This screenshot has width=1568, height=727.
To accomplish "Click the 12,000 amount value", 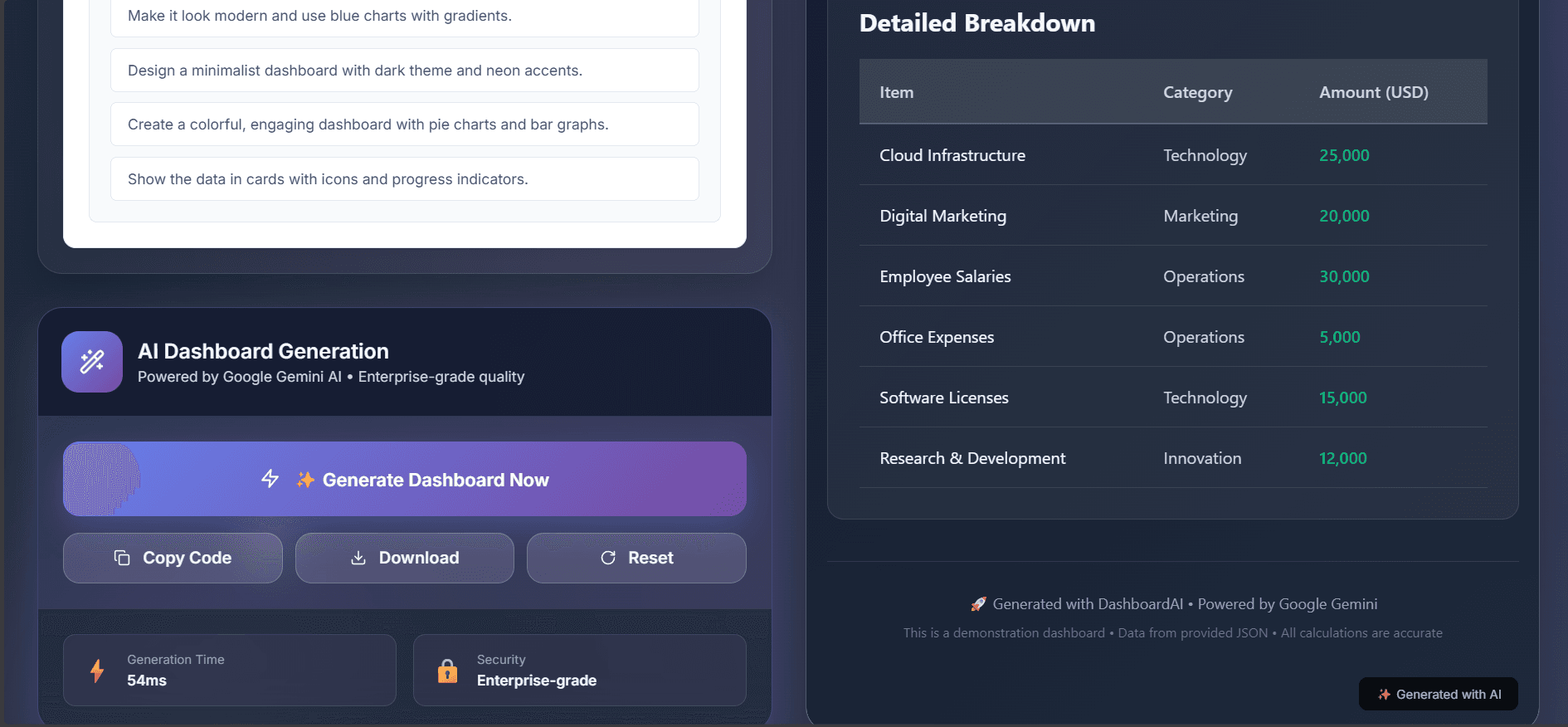I will click(x=1343, y=458).
